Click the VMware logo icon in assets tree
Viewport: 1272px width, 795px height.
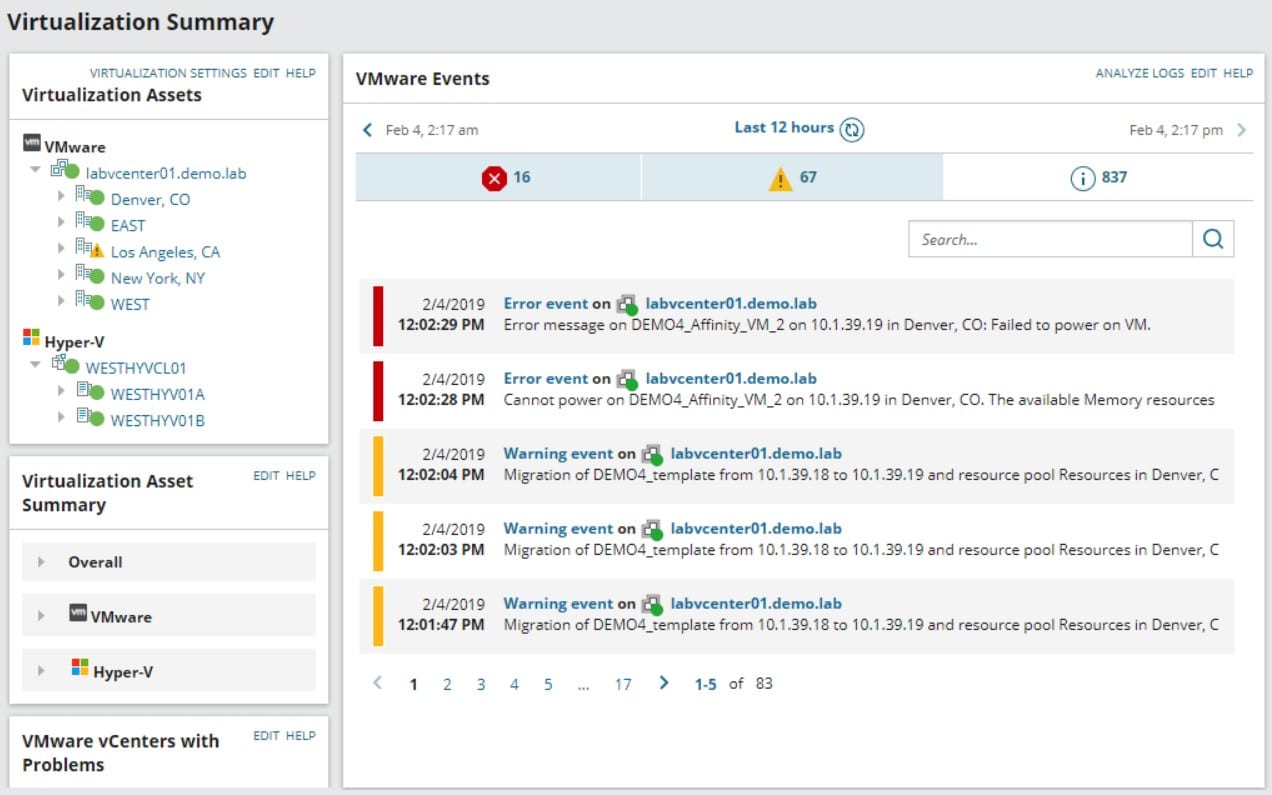click(x=32, y=143)
